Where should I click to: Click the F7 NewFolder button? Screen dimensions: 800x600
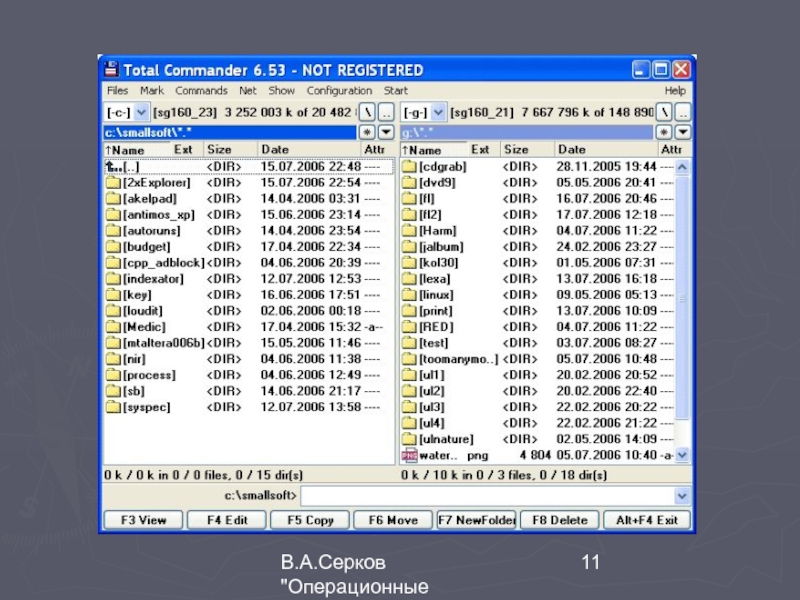pos(476,520)
